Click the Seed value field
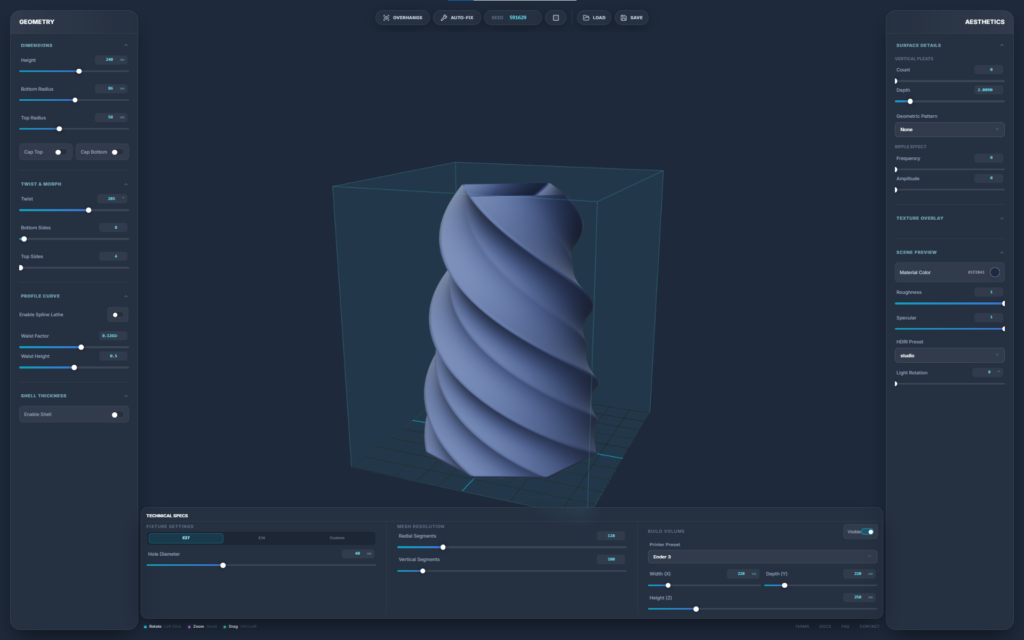Screen dimensions: 1024x640 click(518, 18)
